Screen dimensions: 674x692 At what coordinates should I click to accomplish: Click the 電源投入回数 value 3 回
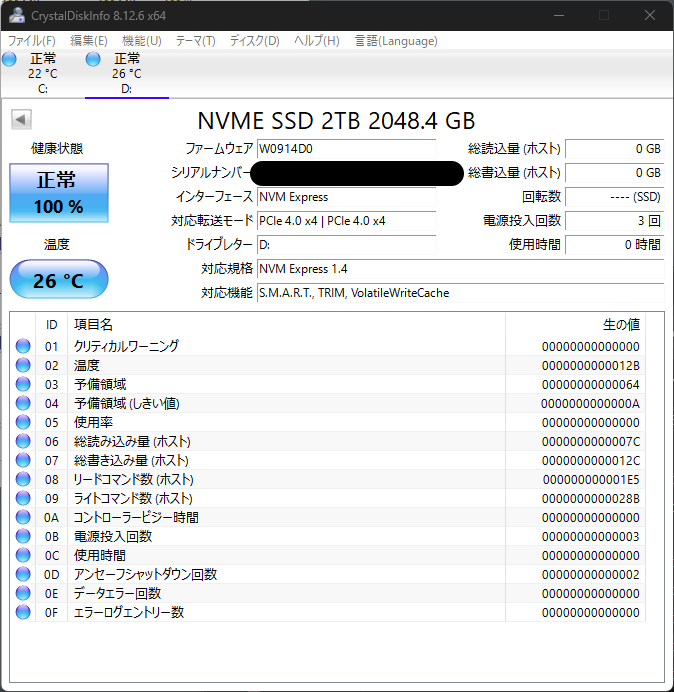614,221
